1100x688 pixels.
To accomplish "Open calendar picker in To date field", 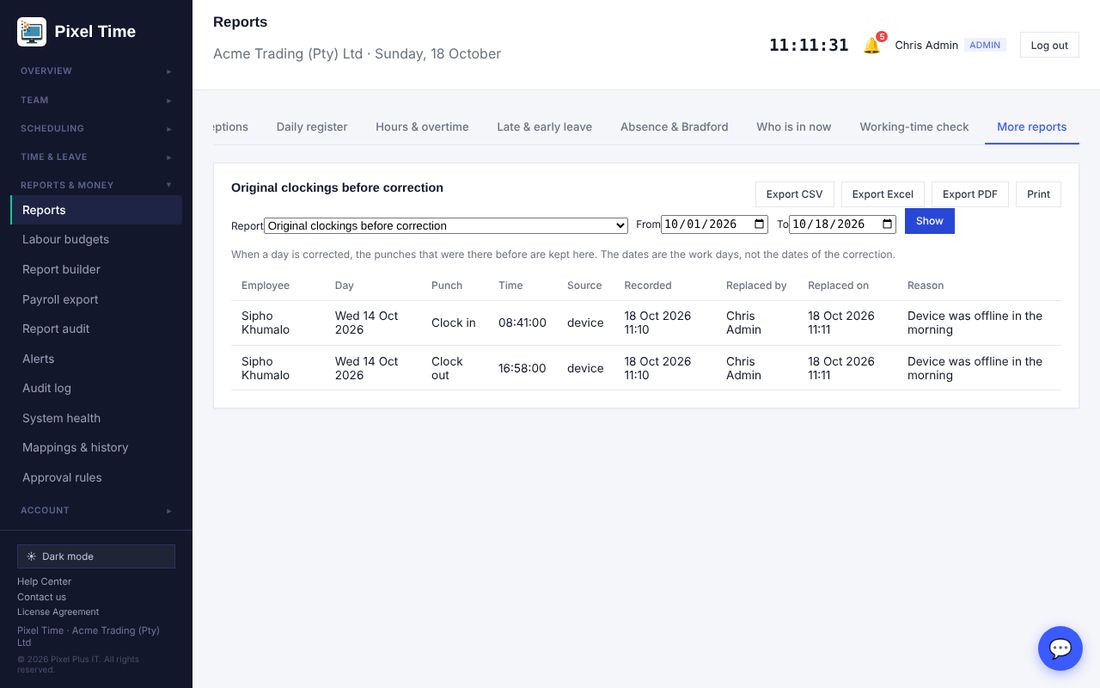I will coord(887,224).
